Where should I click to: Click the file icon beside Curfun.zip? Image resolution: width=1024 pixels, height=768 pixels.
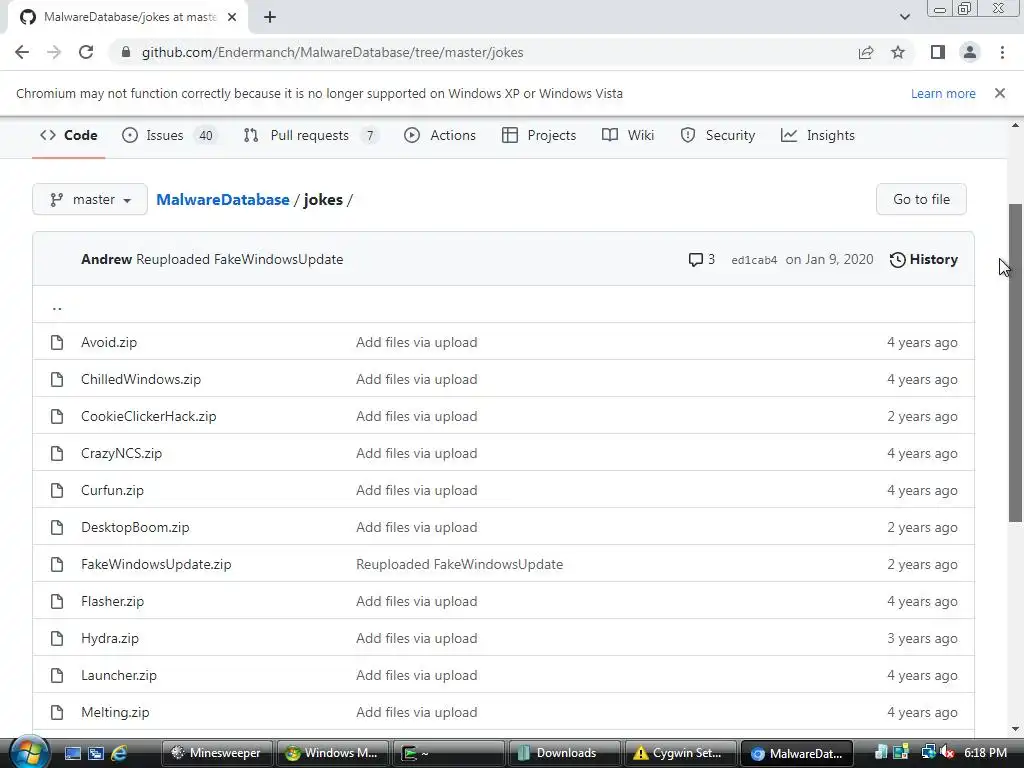(57, 490)
